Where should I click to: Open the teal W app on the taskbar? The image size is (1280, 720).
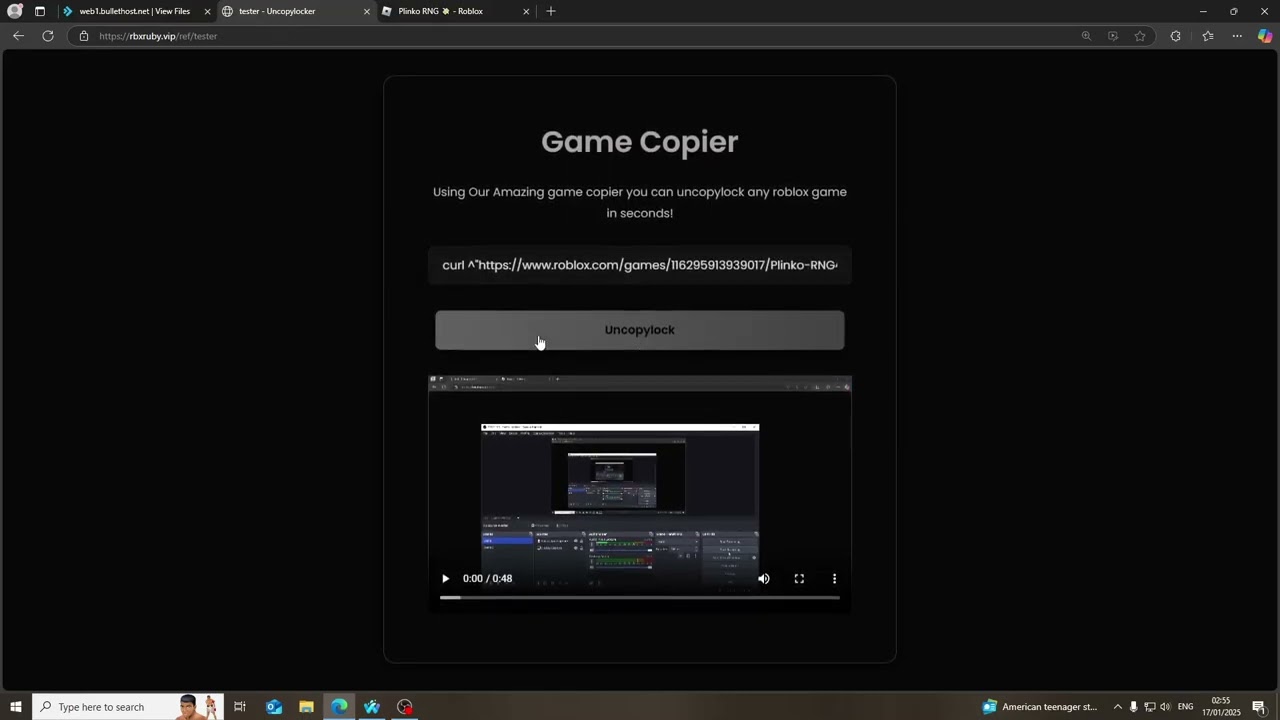tap(372, 707)
